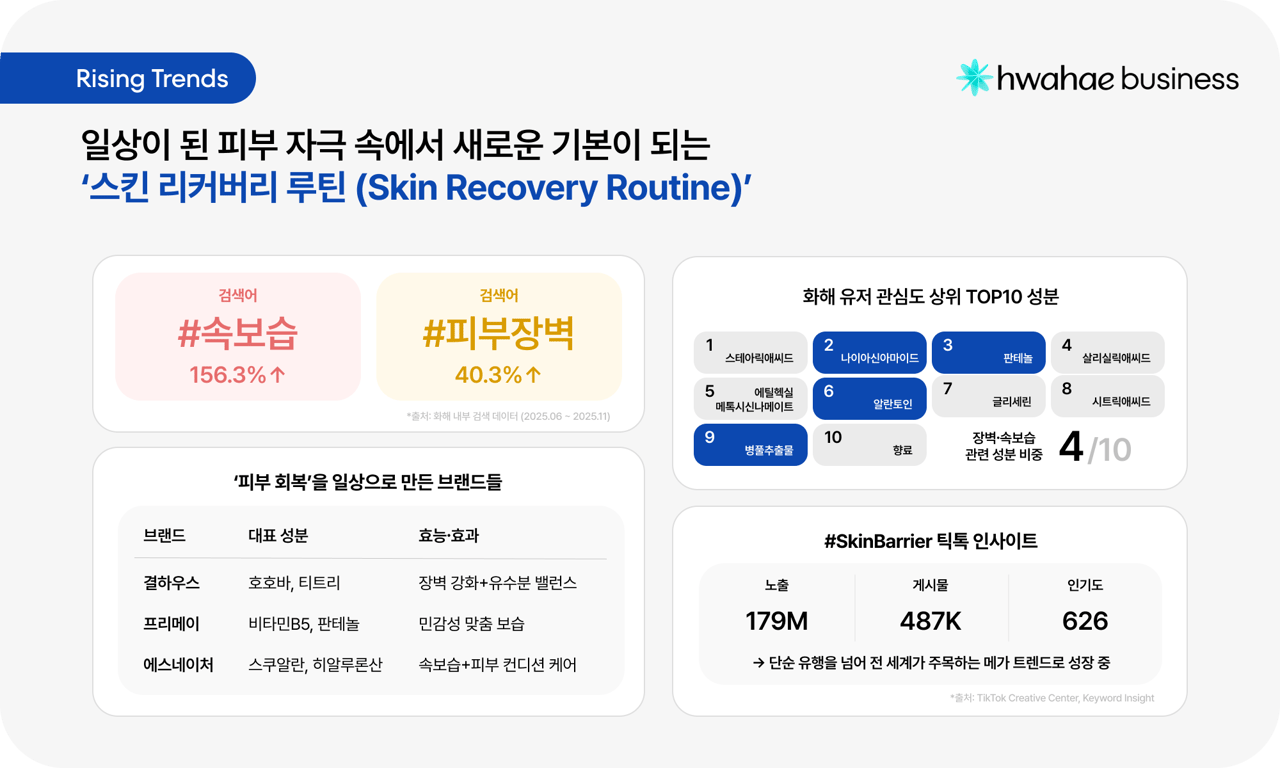
Task: Click the 에스네이처 brand row
Action: click(370, 664)
